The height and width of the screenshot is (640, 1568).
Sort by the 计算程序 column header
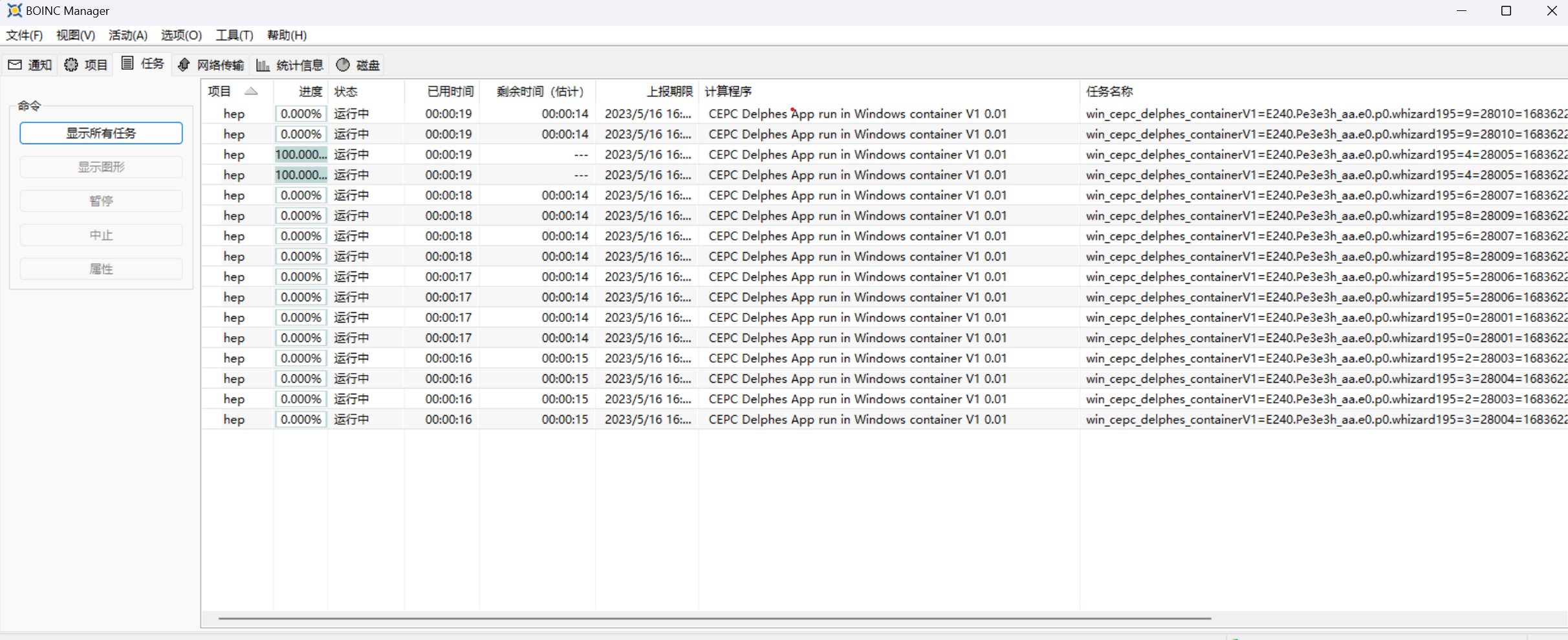coord(889,91)
